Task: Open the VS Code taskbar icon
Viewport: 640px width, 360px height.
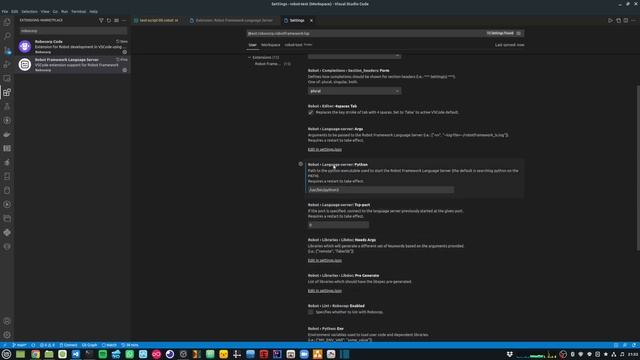Action: 76,354
